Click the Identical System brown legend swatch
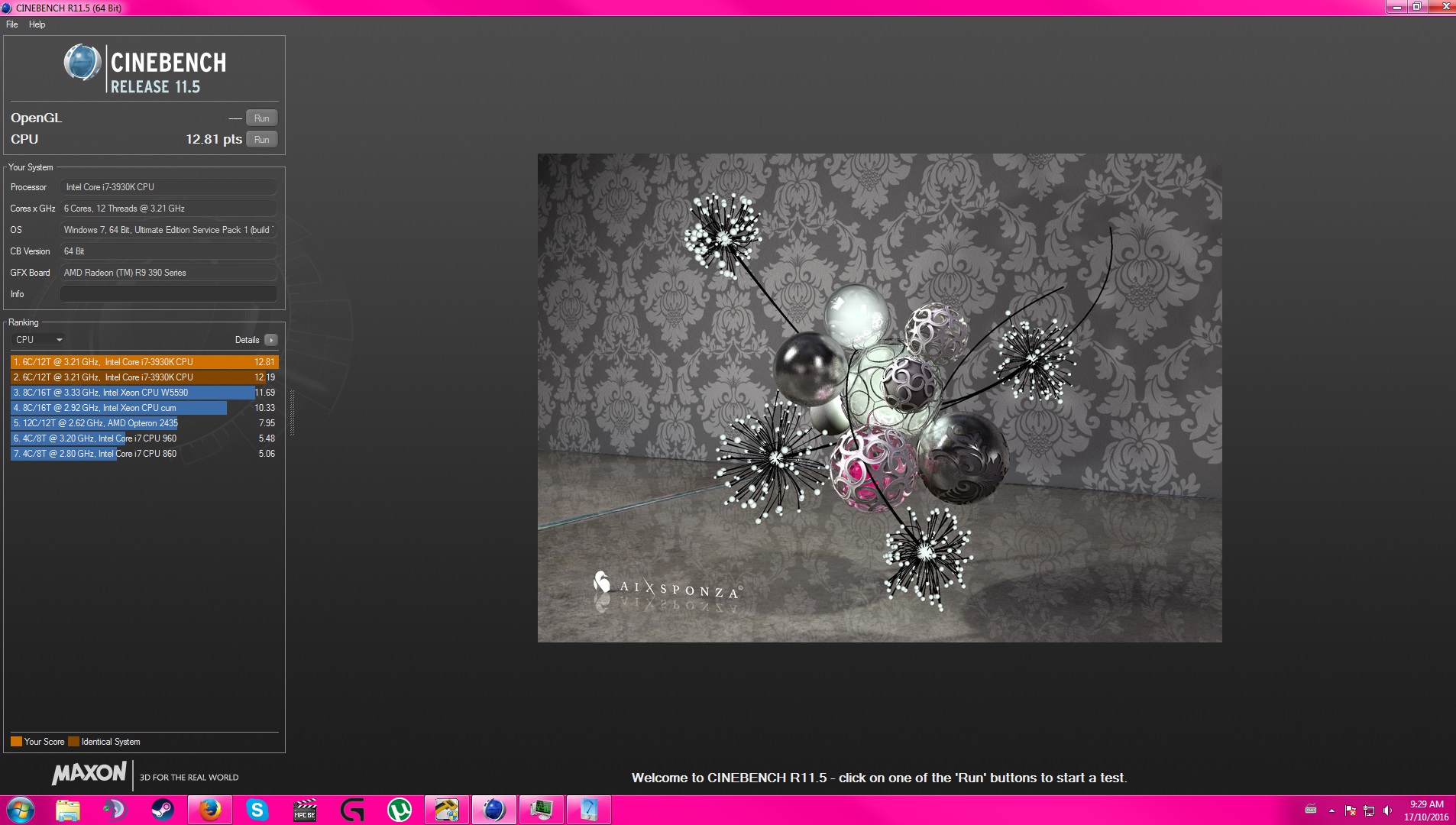 (73, 742)
